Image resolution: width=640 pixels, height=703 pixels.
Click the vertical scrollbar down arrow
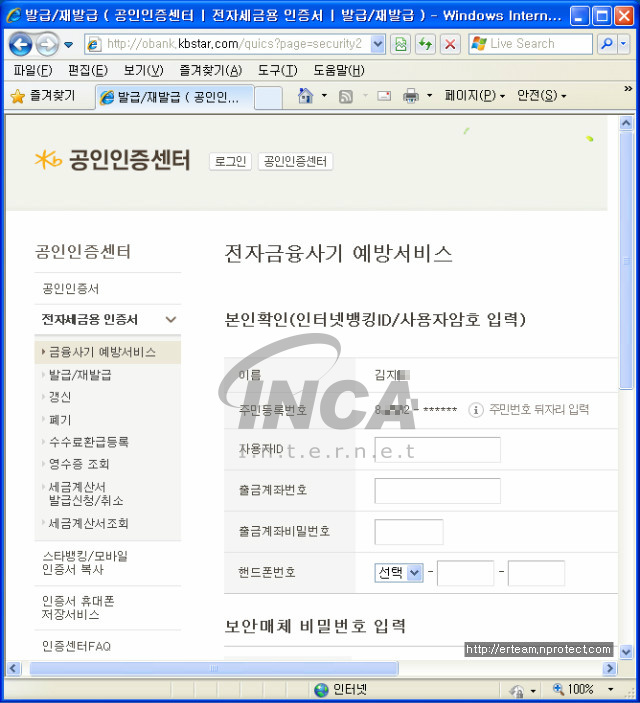point(626,652)
